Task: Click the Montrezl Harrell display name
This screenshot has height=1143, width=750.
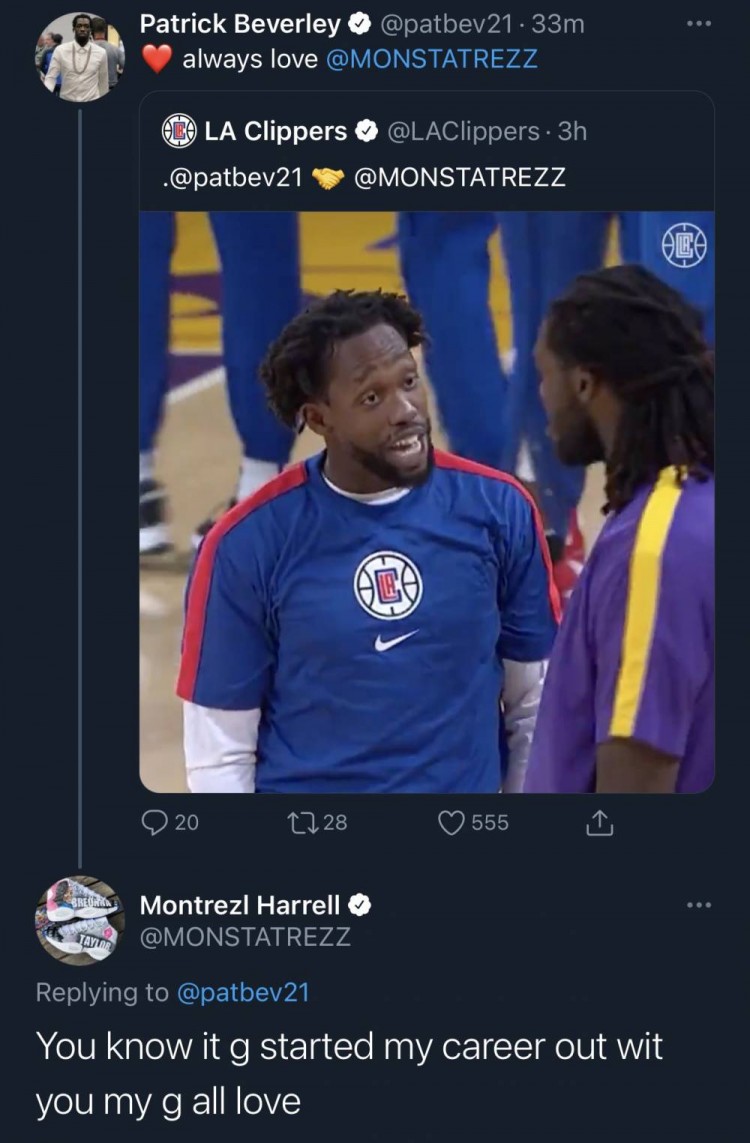Action: (240, 906)
